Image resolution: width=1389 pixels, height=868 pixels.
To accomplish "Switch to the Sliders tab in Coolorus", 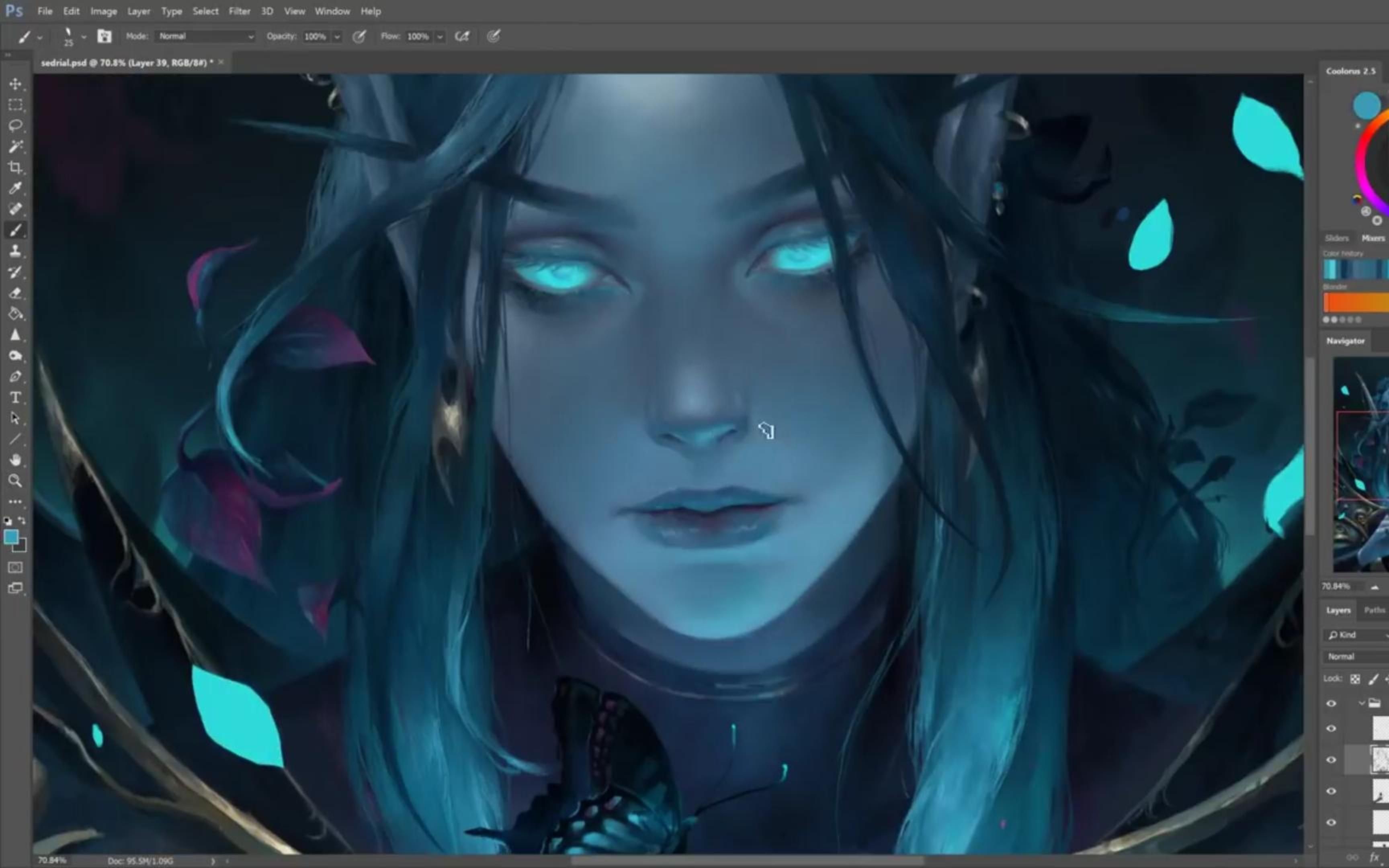I will [1337, 238].
